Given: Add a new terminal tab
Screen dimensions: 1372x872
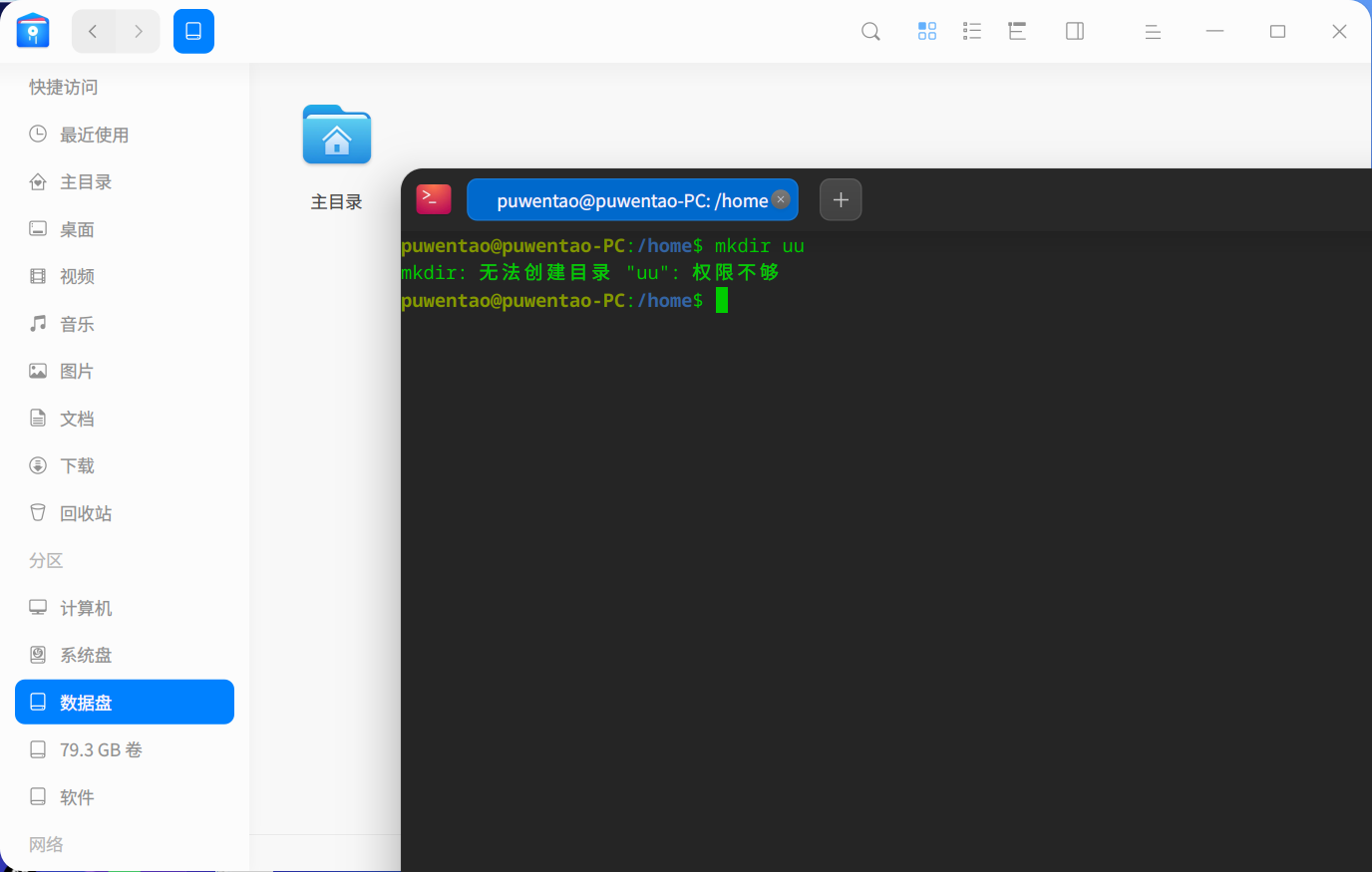Looking at the screenshot, I should click(x=841, y=199).
